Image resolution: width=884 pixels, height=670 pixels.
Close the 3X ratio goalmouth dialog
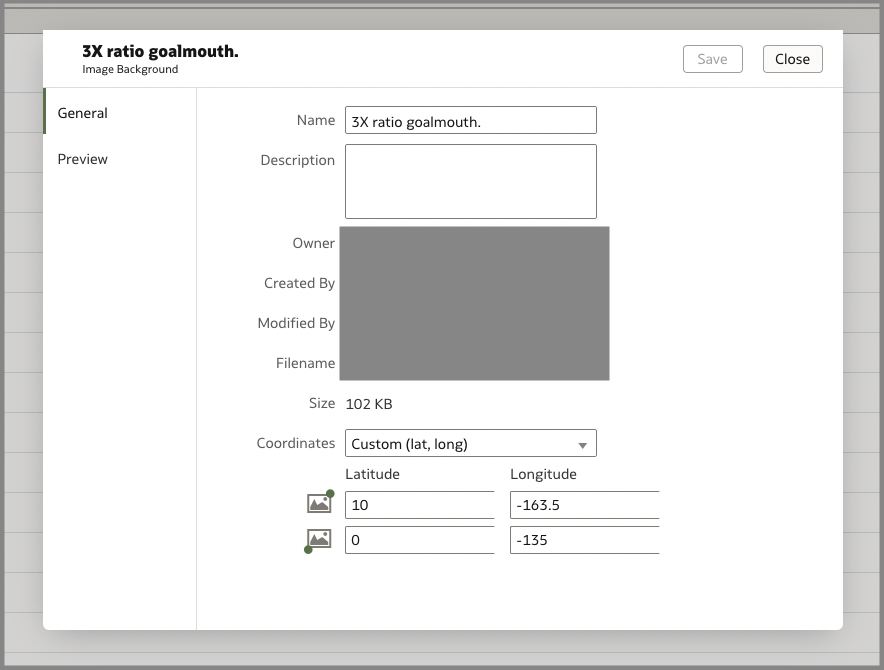point(792,59)
